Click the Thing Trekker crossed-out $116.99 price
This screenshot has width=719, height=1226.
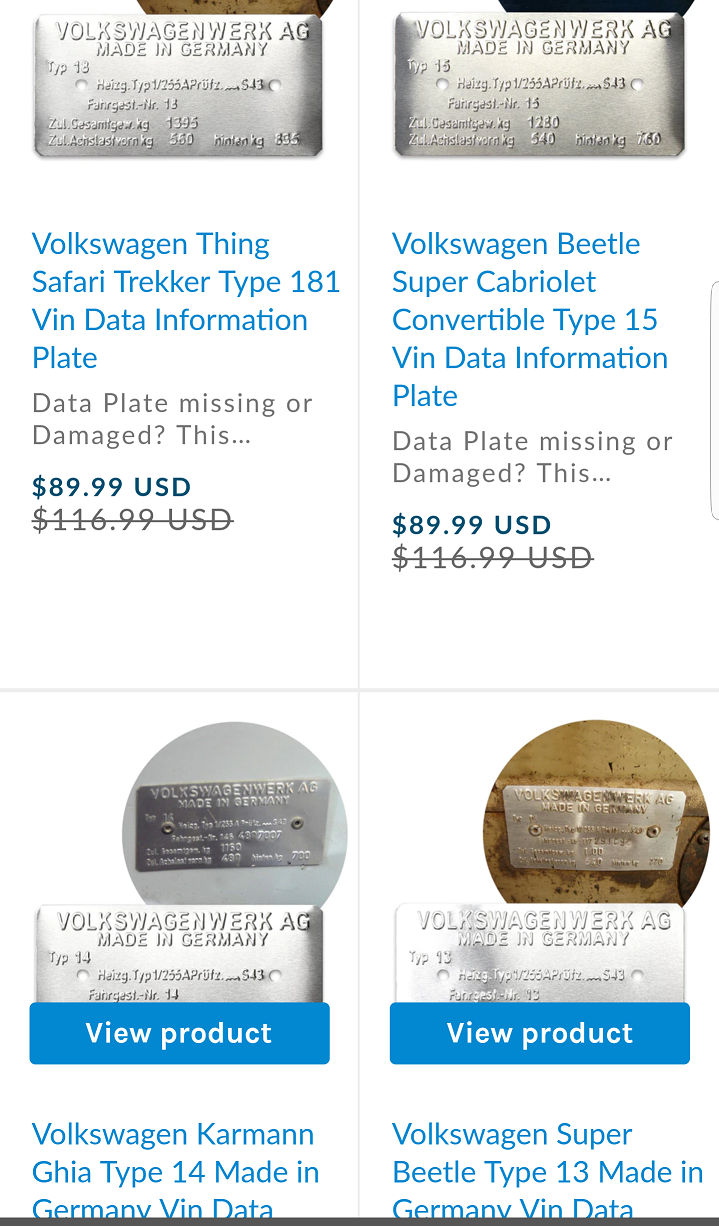132,520
